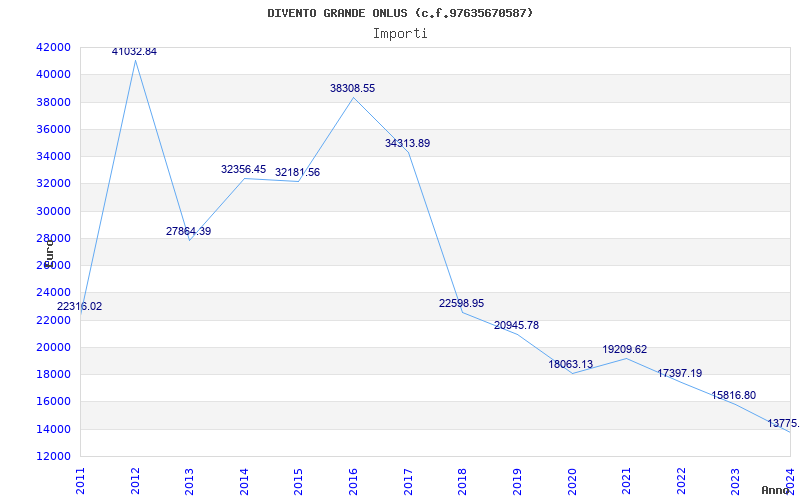Select the data label 22598.95

coord(461,304)
